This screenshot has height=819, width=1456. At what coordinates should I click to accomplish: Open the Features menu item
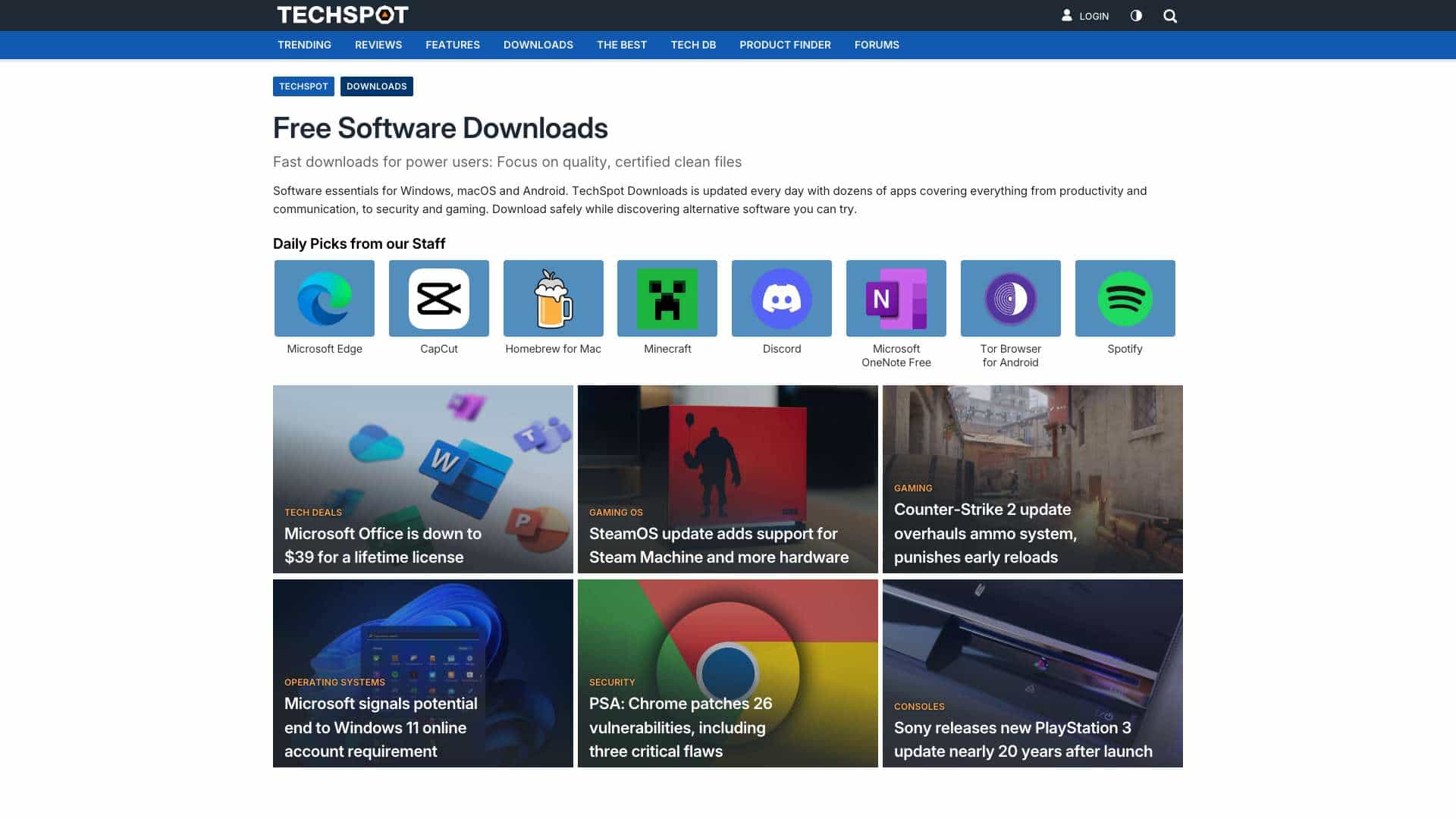point(453,45)
